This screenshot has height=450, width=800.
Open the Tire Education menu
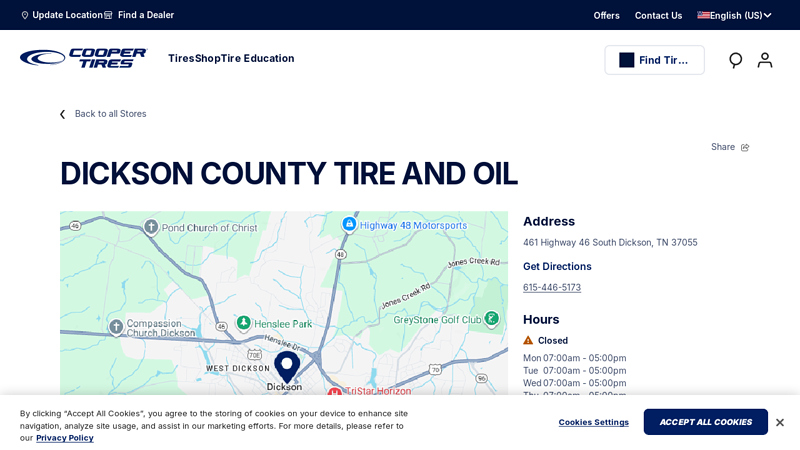click(x=257, y=58)
